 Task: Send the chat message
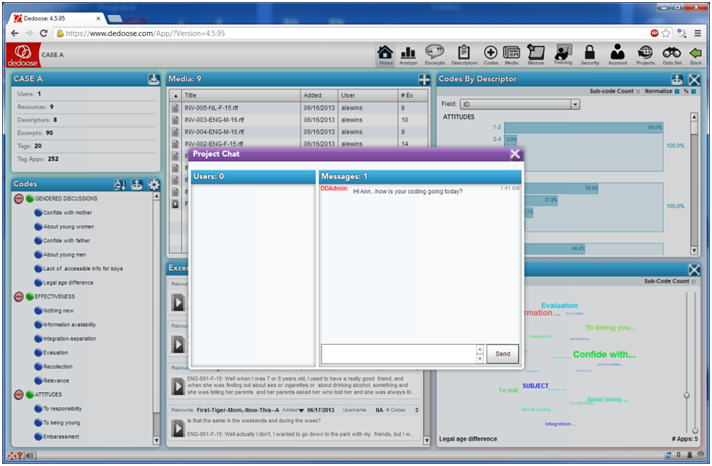click(502, 354)
